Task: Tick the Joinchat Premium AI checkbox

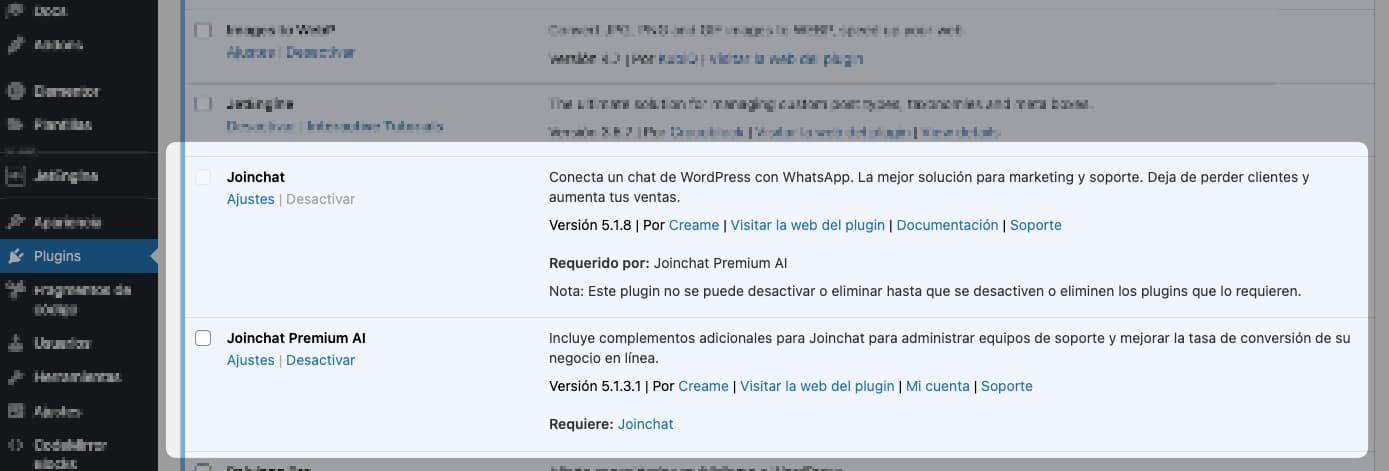Action: (203, 338)
